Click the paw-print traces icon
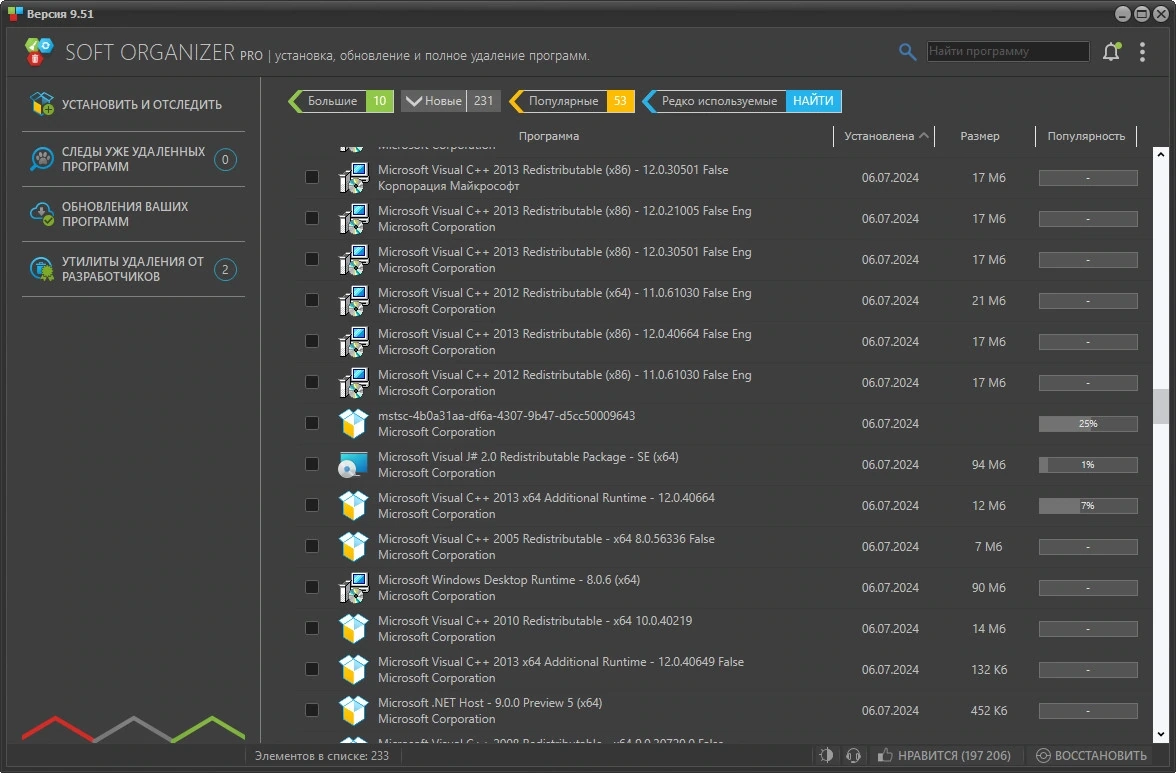This screenshot has height=773, width=1176. [42, 158]
